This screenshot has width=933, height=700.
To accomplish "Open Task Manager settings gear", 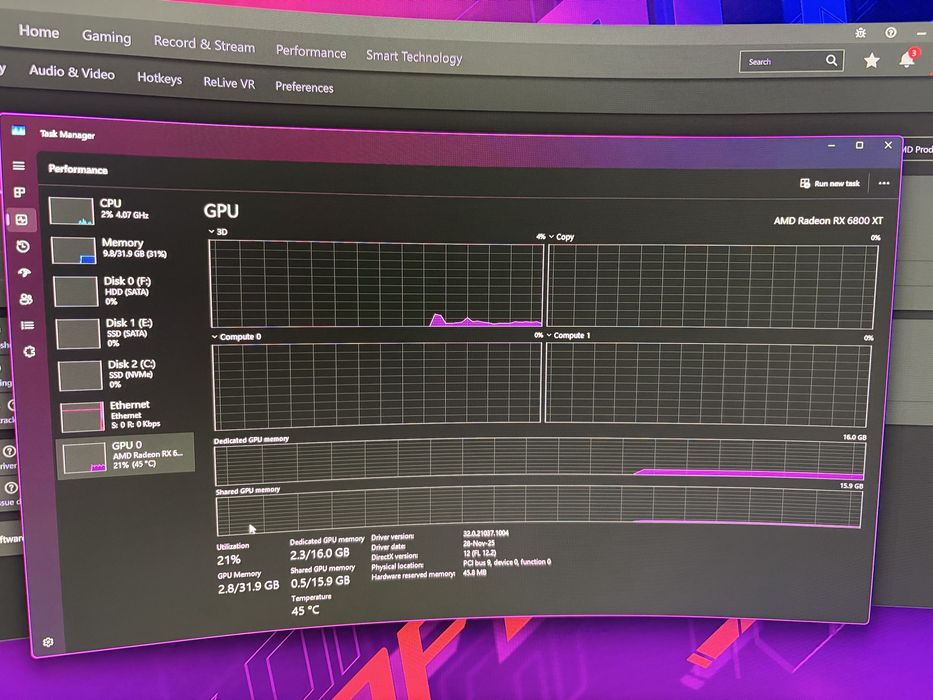I will coord(48,642).
